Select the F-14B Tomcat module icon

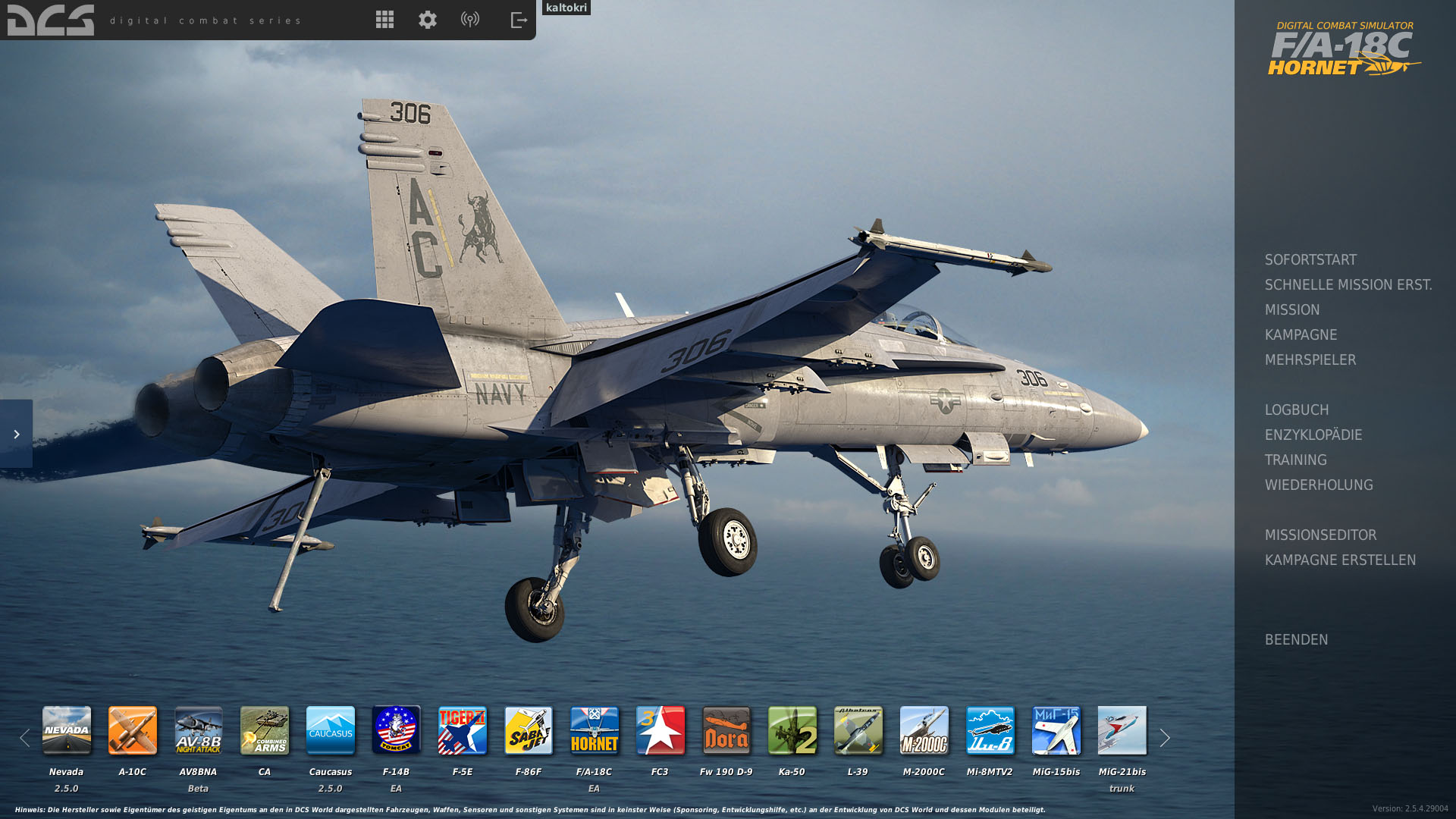pos(396,730)
